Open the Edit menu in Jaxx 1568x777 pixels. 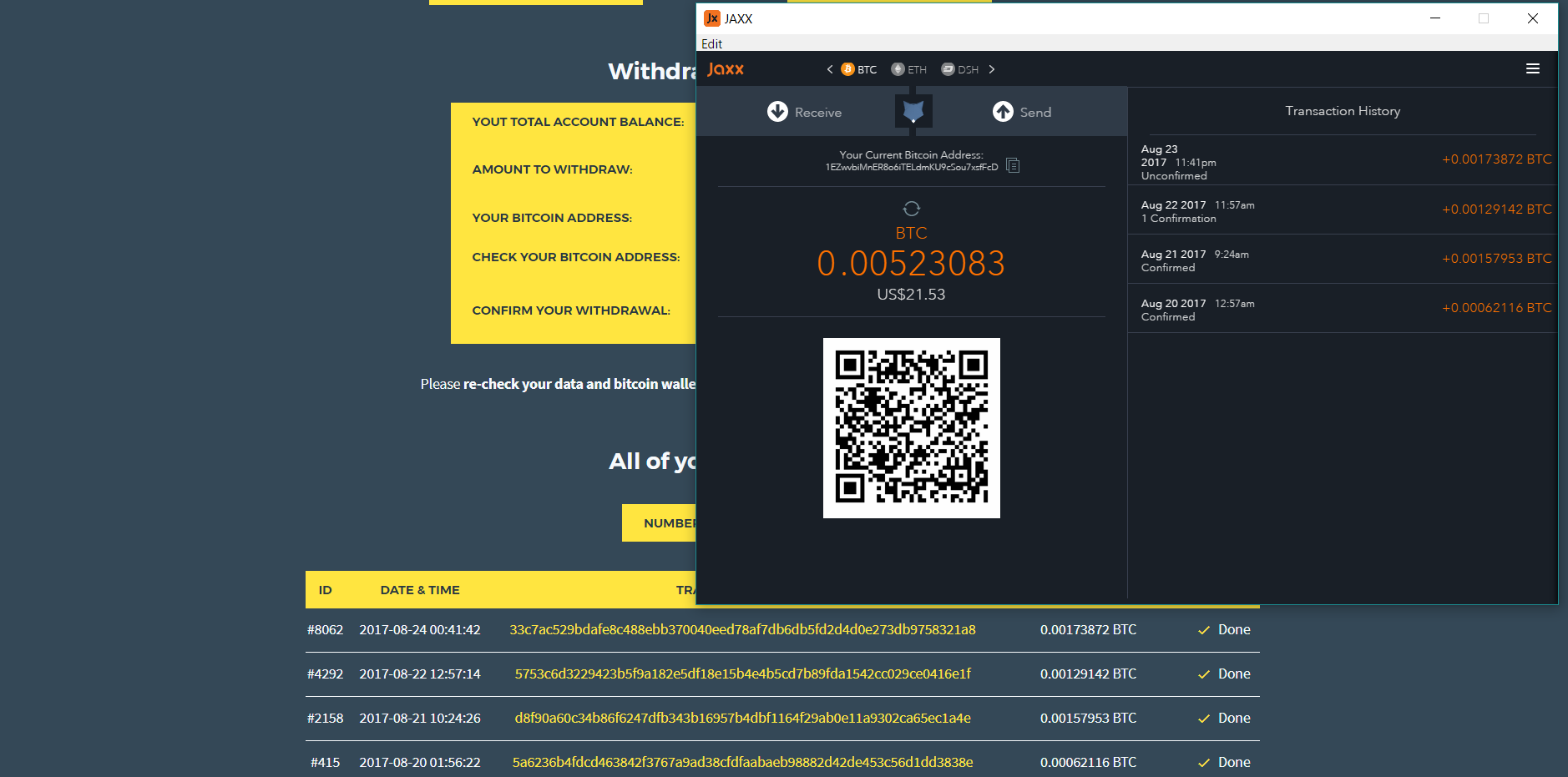click(x=712, y=43)
